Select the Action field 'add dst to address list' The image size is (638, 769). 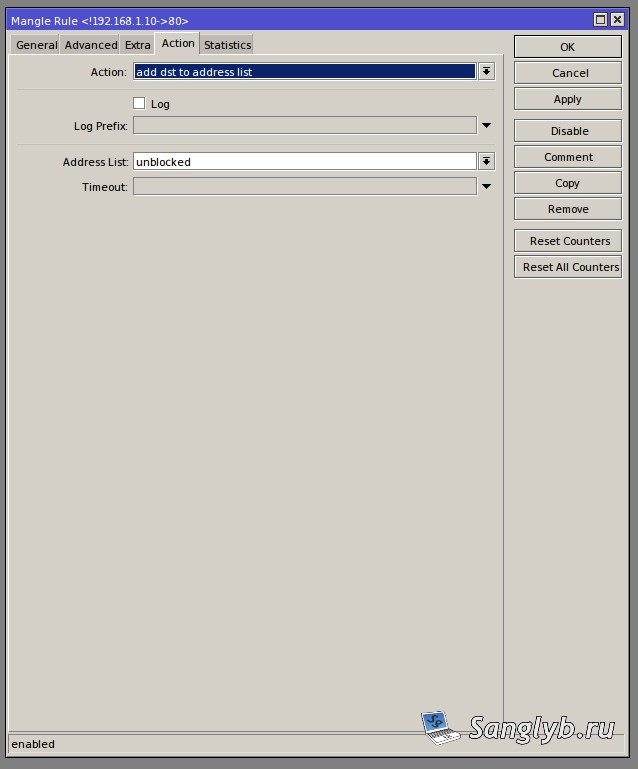pos(304,72)
